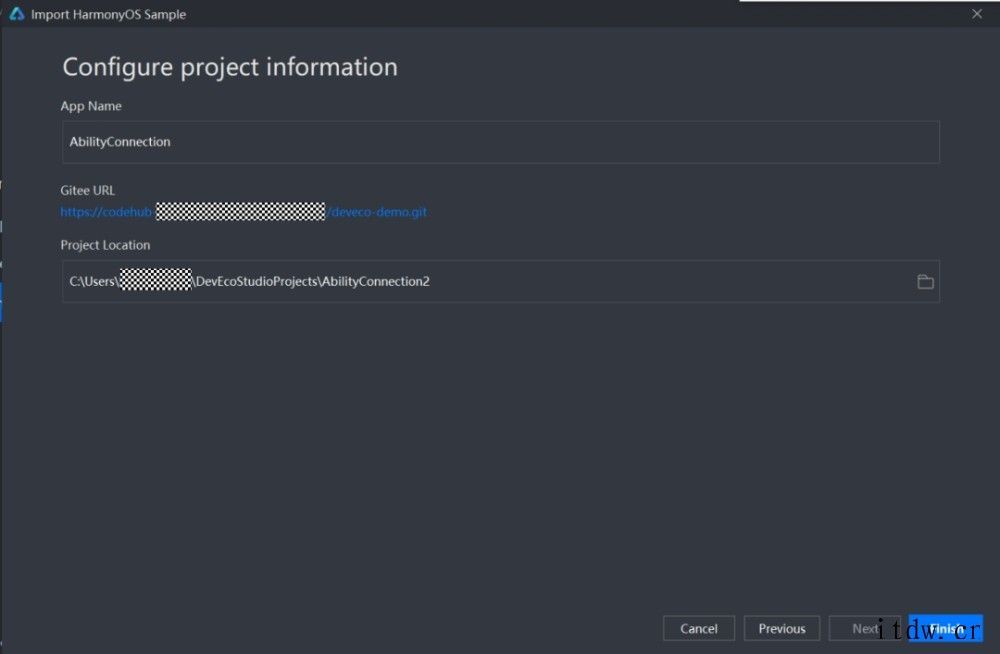Image resolution: width=1000 pixels, height=654 pixels.
Task: Browse for project location folder icon
Action: [x=925, y=281]
